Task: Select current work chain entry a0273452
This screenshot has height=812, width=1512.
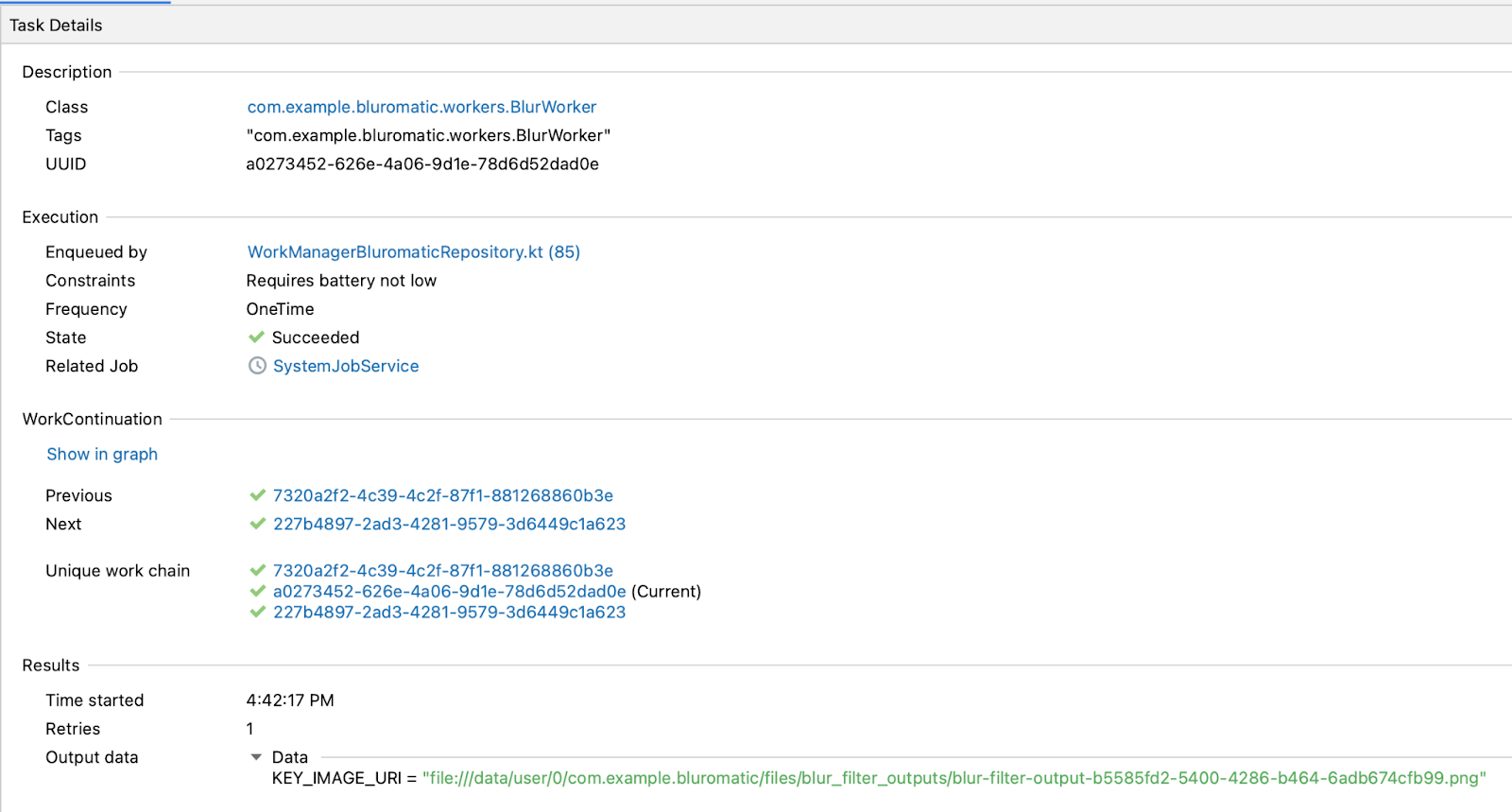Action: tap(449, 592)
